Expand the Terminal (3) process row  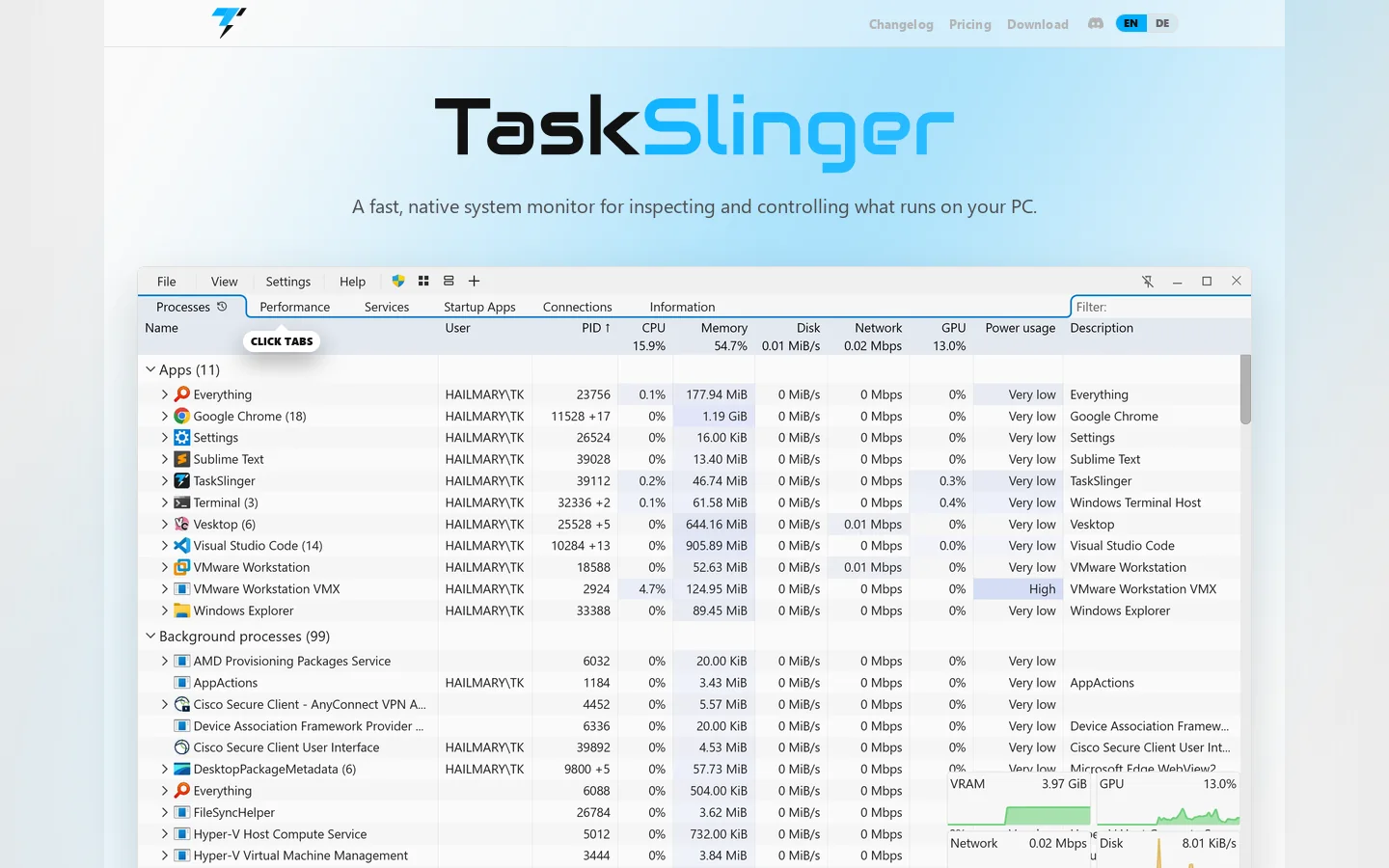click(x=165, y=502)
